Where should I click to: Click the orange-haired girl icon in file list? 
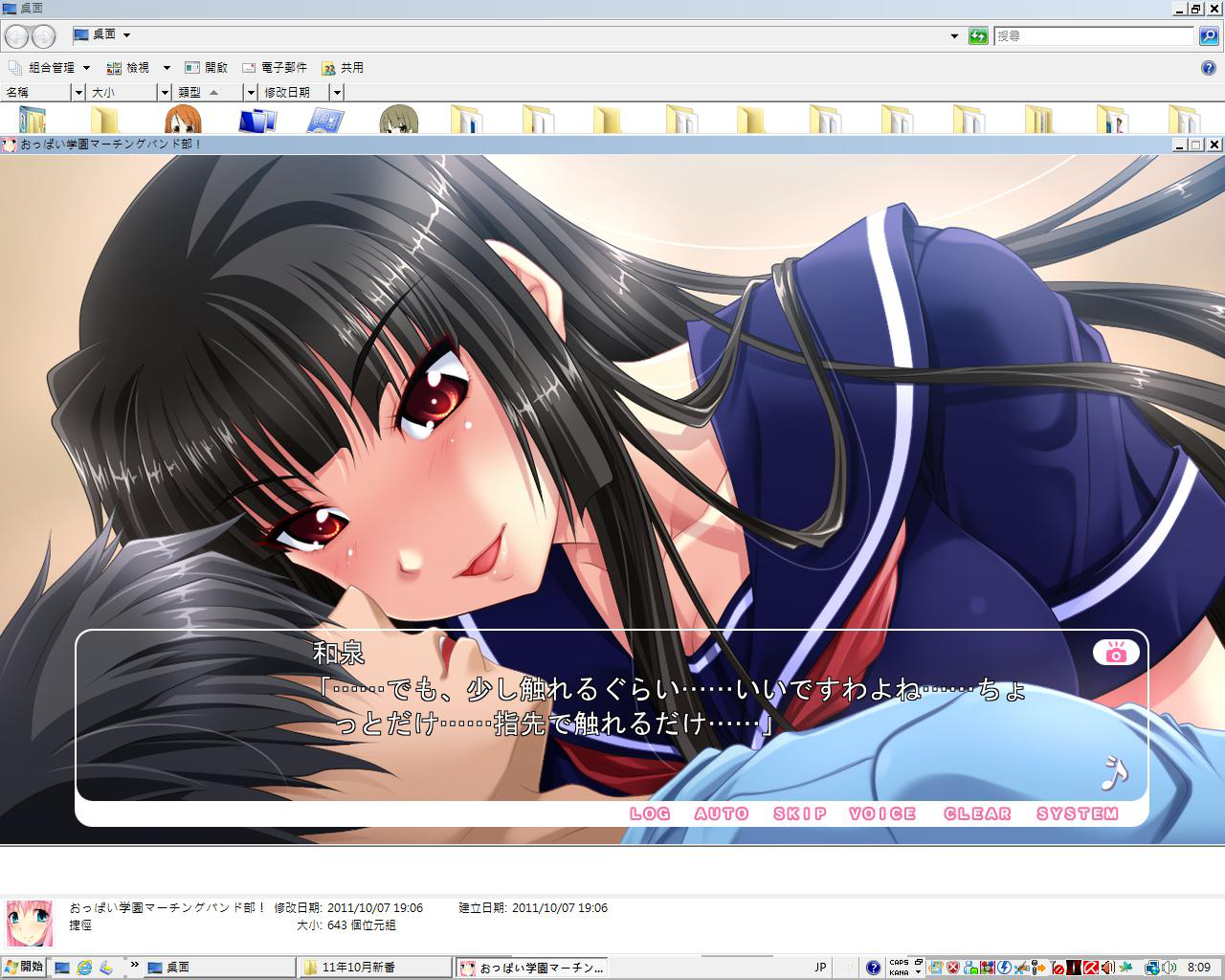coord(182,120)
